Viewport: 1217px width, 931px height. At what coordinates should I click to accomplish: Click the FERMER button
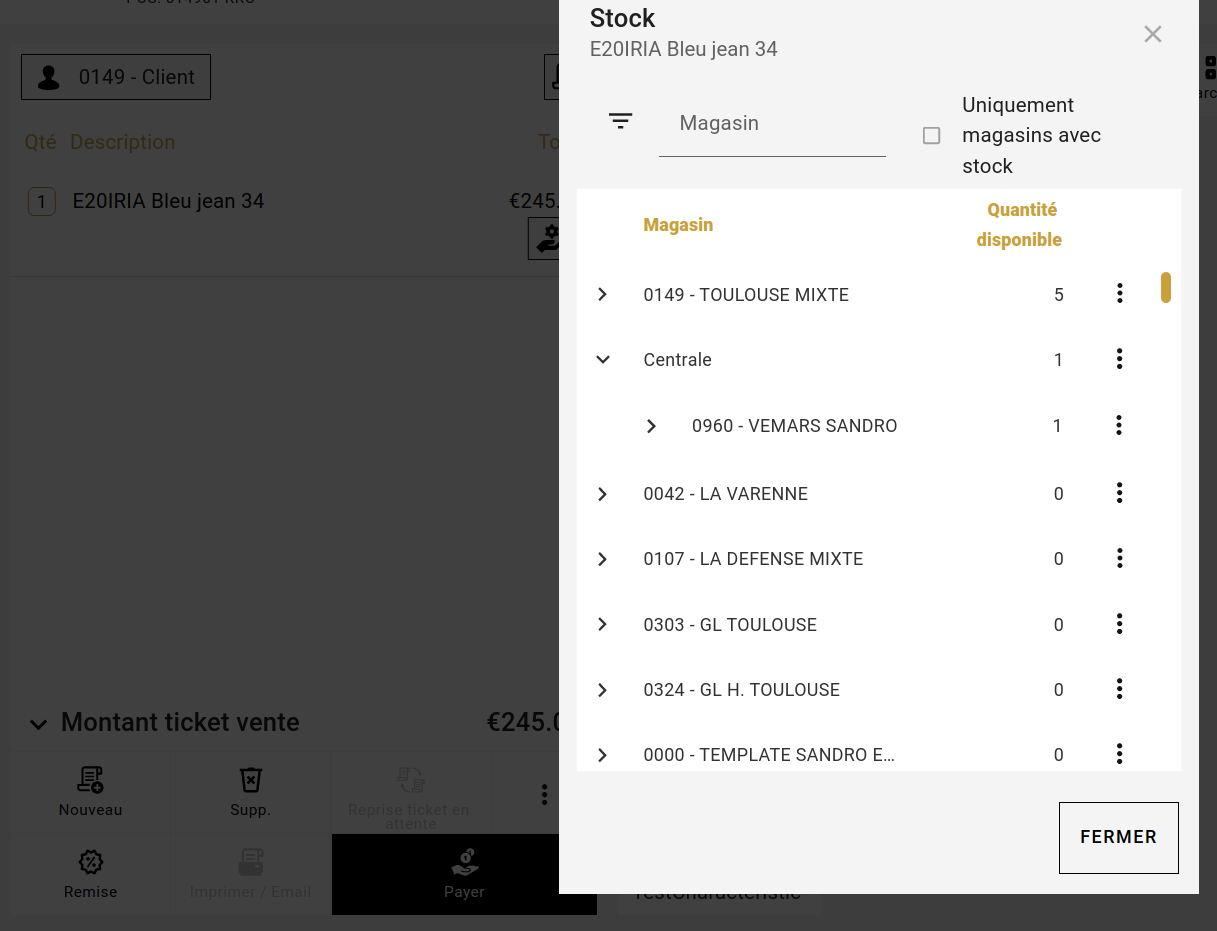coord(1118,837)
